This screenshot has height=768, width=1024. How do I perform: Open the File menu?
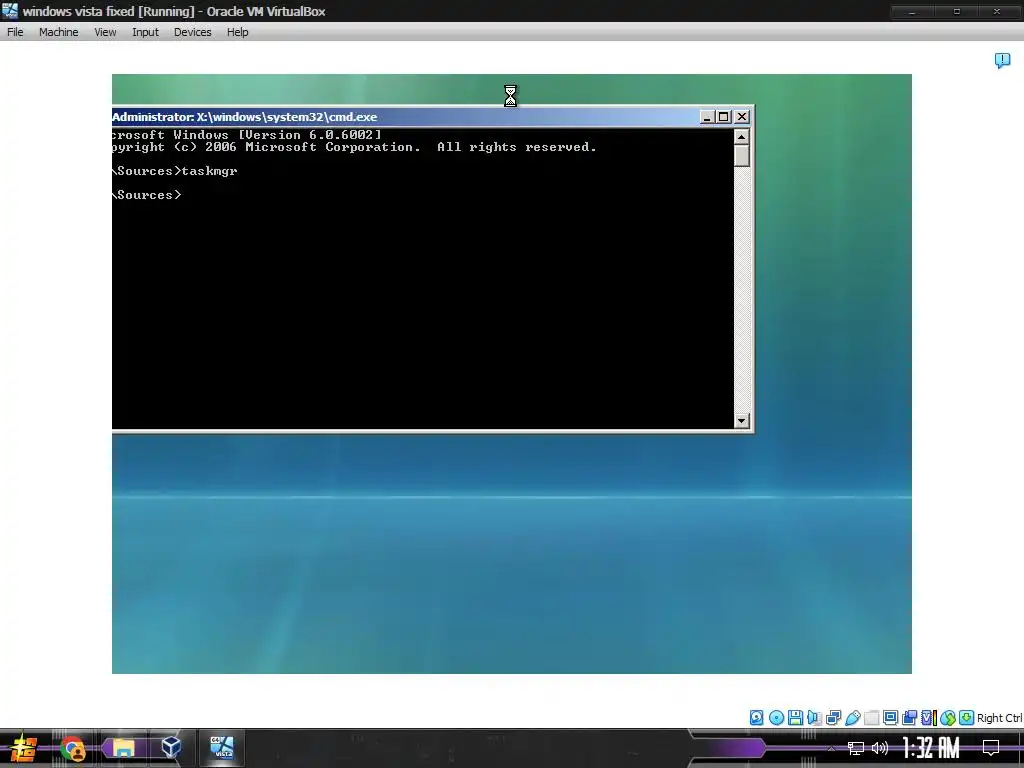tap(15, 32)
